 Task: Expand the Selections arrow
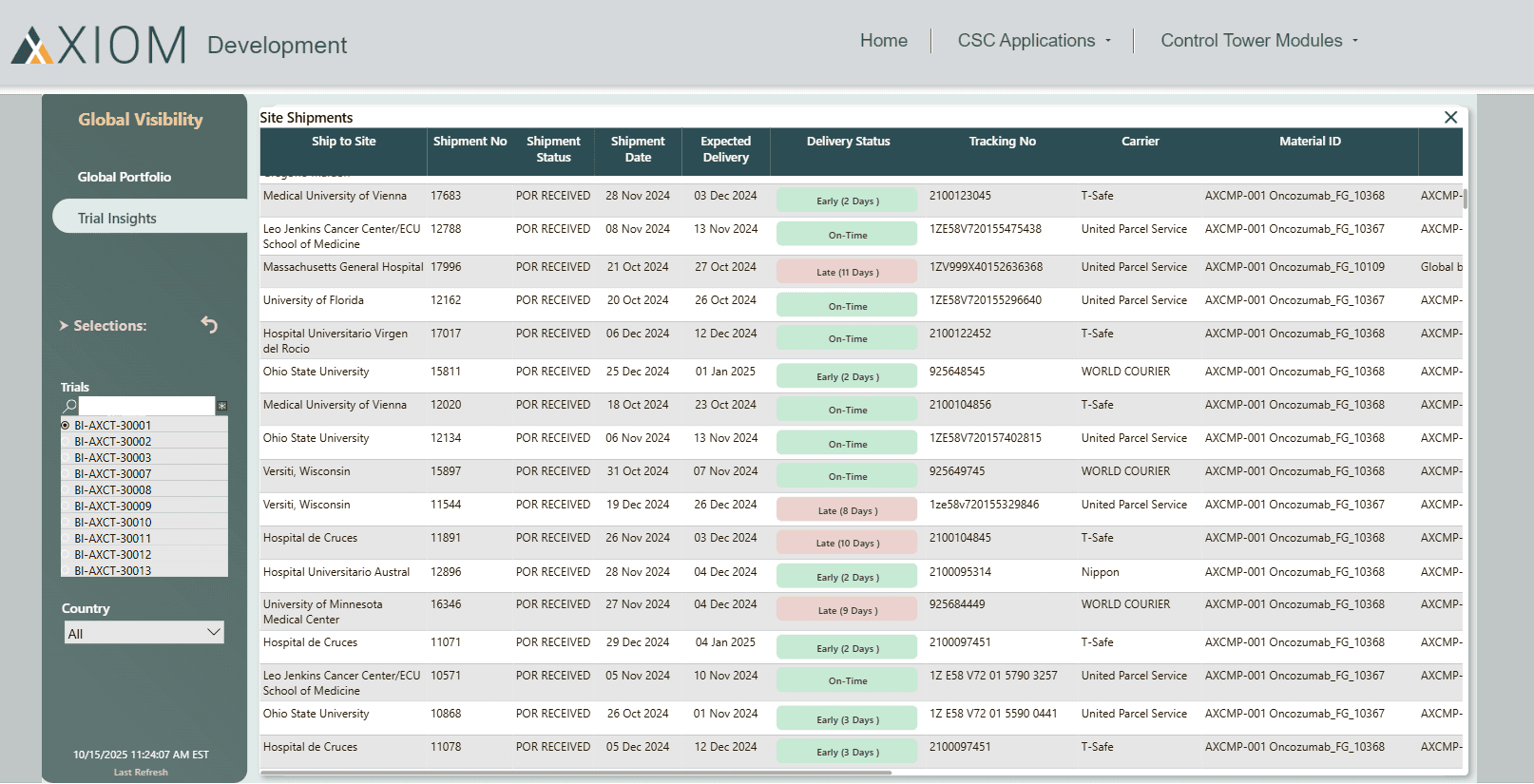click(x=64, y=325)
